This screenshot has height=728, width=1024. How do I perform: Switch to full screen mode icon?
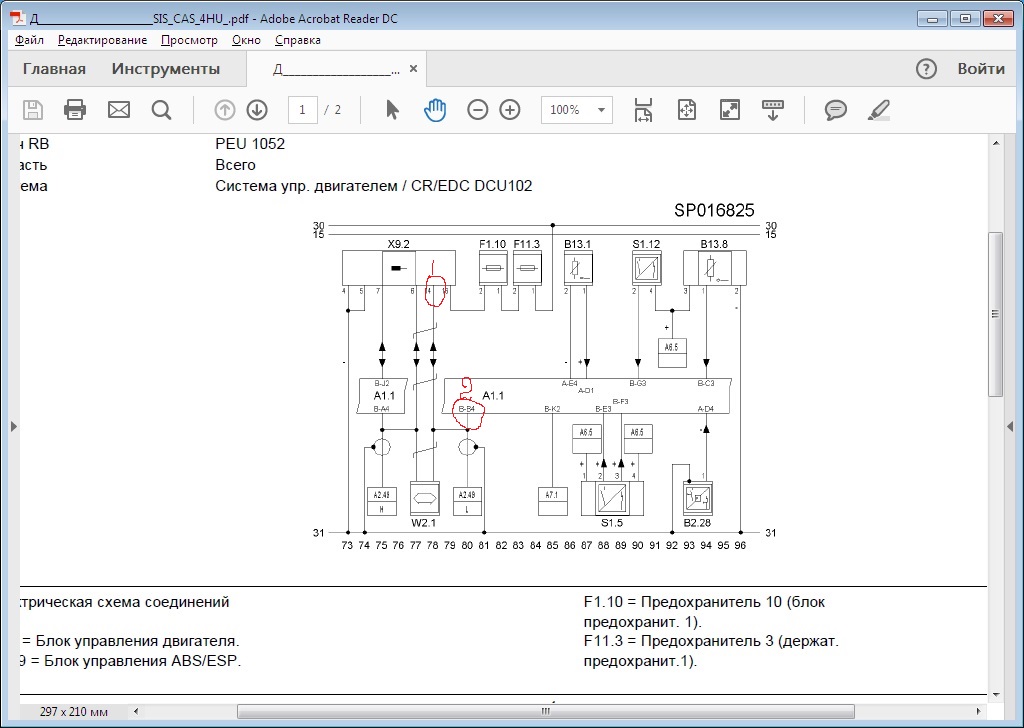point(729,110)
